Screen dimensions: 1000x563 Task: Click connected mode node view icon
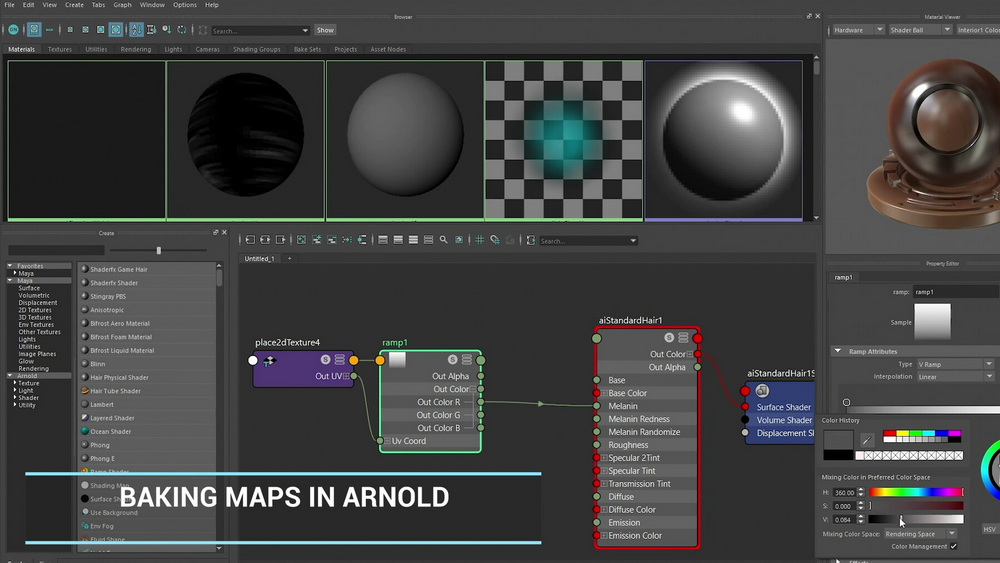tap(398, 240)
